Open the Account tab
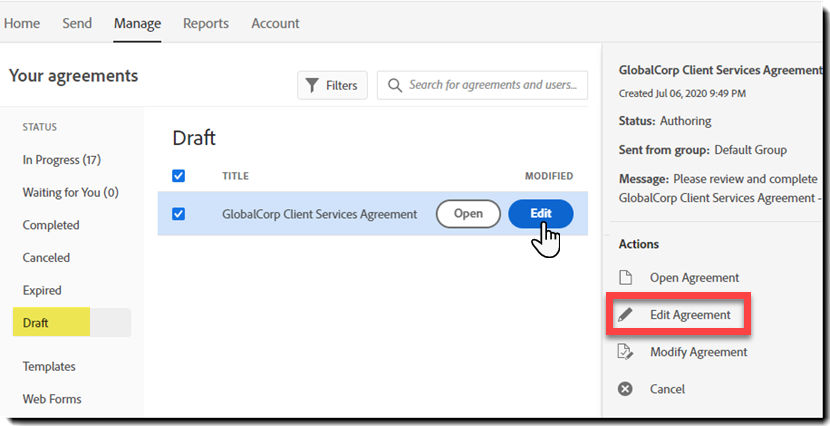 (275, 23)
